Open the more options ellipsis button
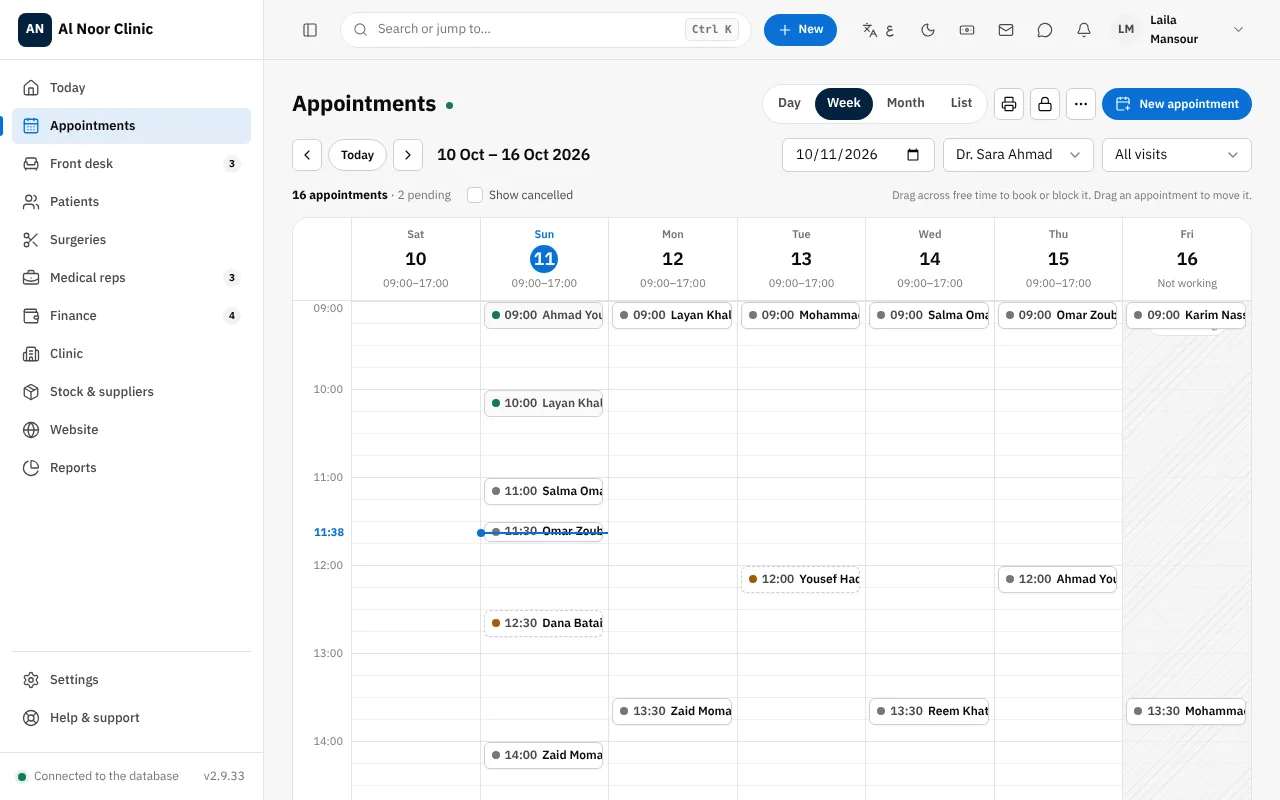 (1081, 104)
